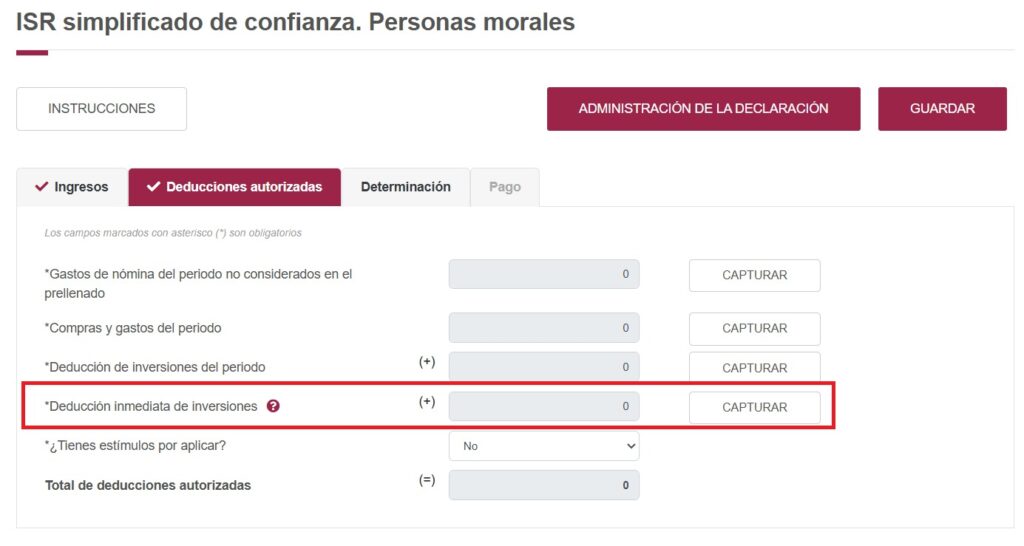Click the checkmark on Deducciones autorizadas tab
This screenshot has height=546, width=1024.
pos(153,187)
